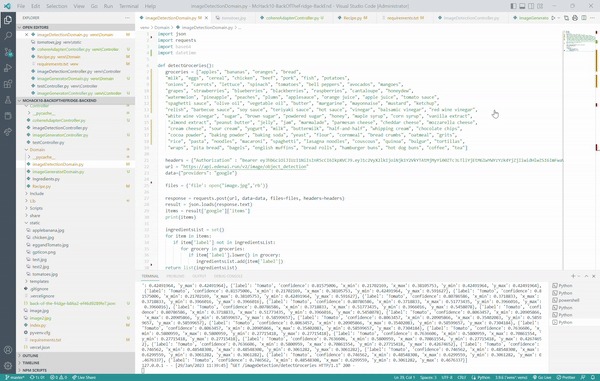Open chicken.jpg in the static folder

point(76,238)
